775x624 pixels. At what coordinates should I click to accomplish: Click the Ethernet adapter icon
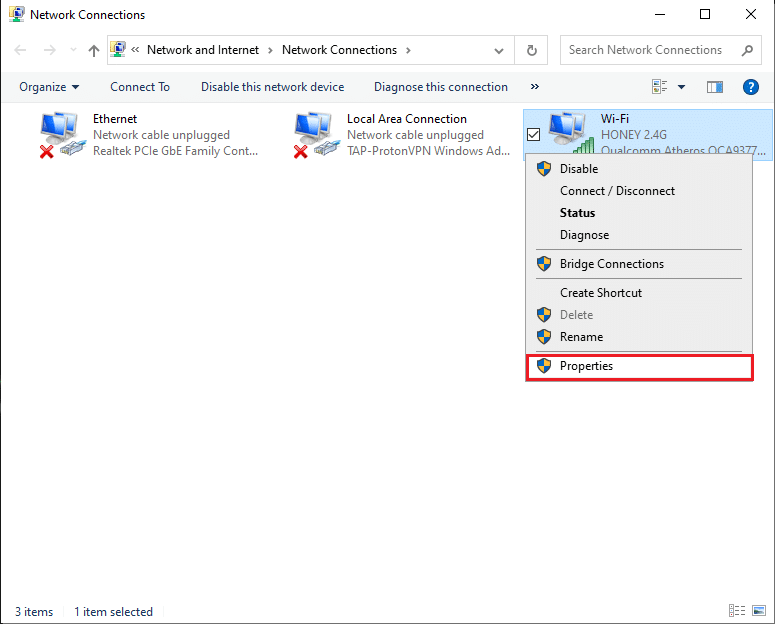[62, 135]
